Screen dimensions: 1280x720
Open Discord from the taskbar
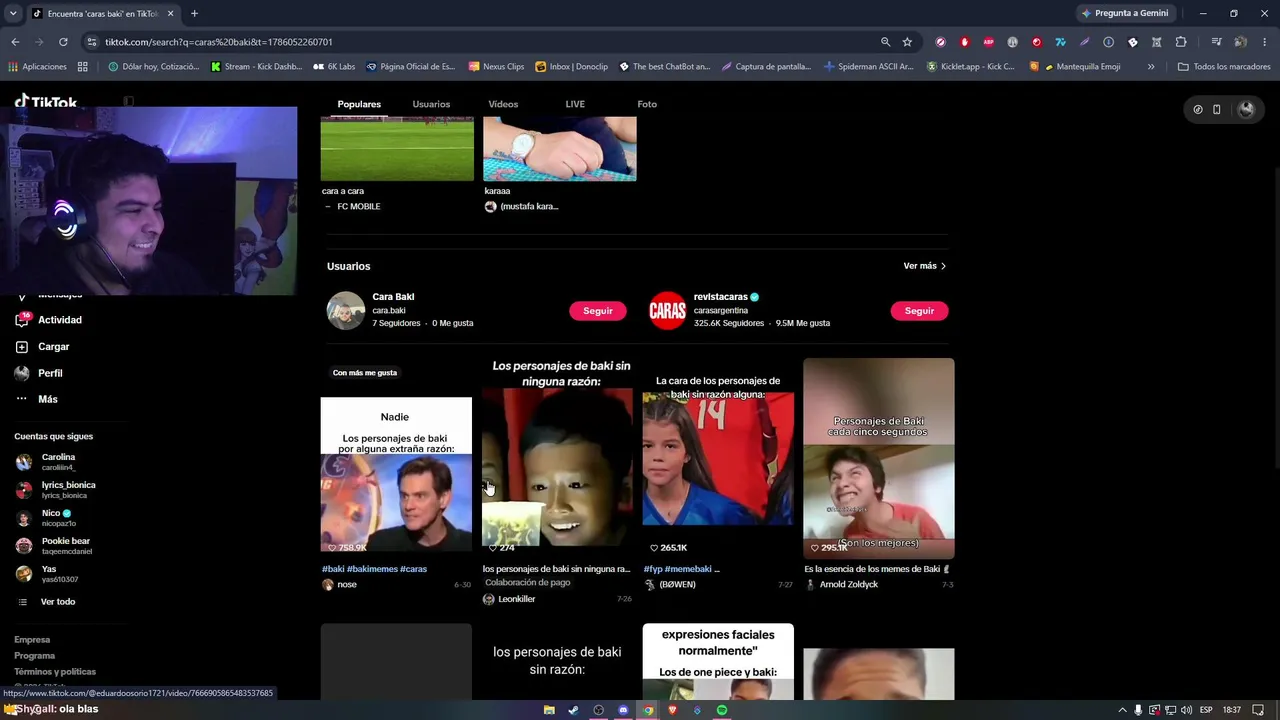tap(623, 710)
